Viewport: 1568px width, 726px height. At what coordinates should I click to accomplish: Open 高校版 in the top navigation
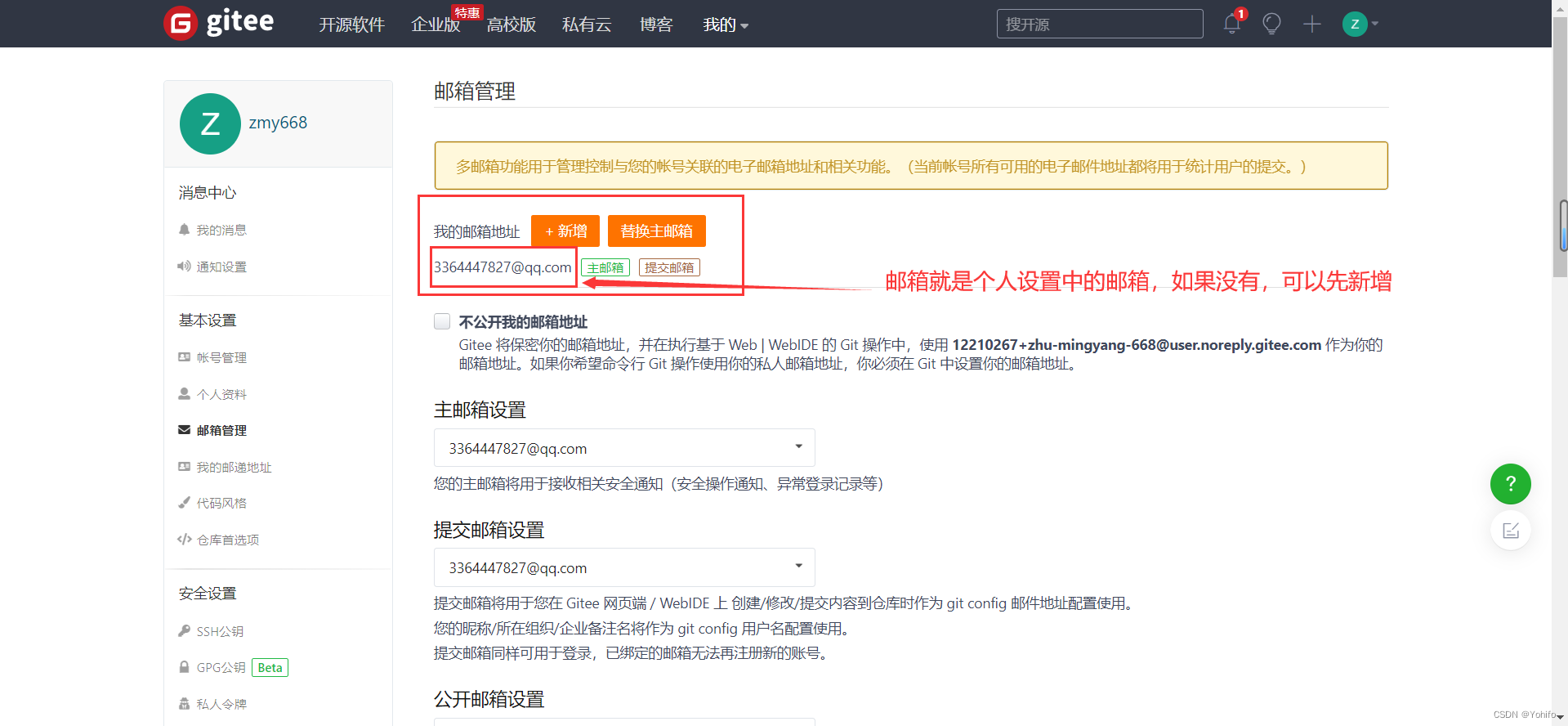pyautogui.click(x=511, y=25)
